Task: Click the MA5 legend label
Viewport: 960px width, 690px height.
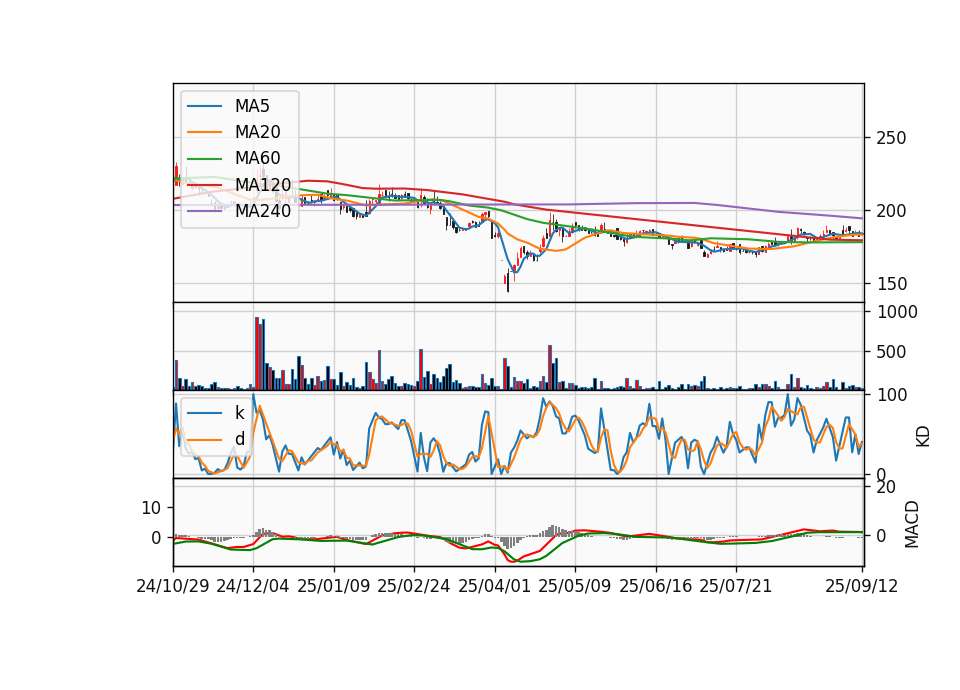Action: (x=252, y=106)
